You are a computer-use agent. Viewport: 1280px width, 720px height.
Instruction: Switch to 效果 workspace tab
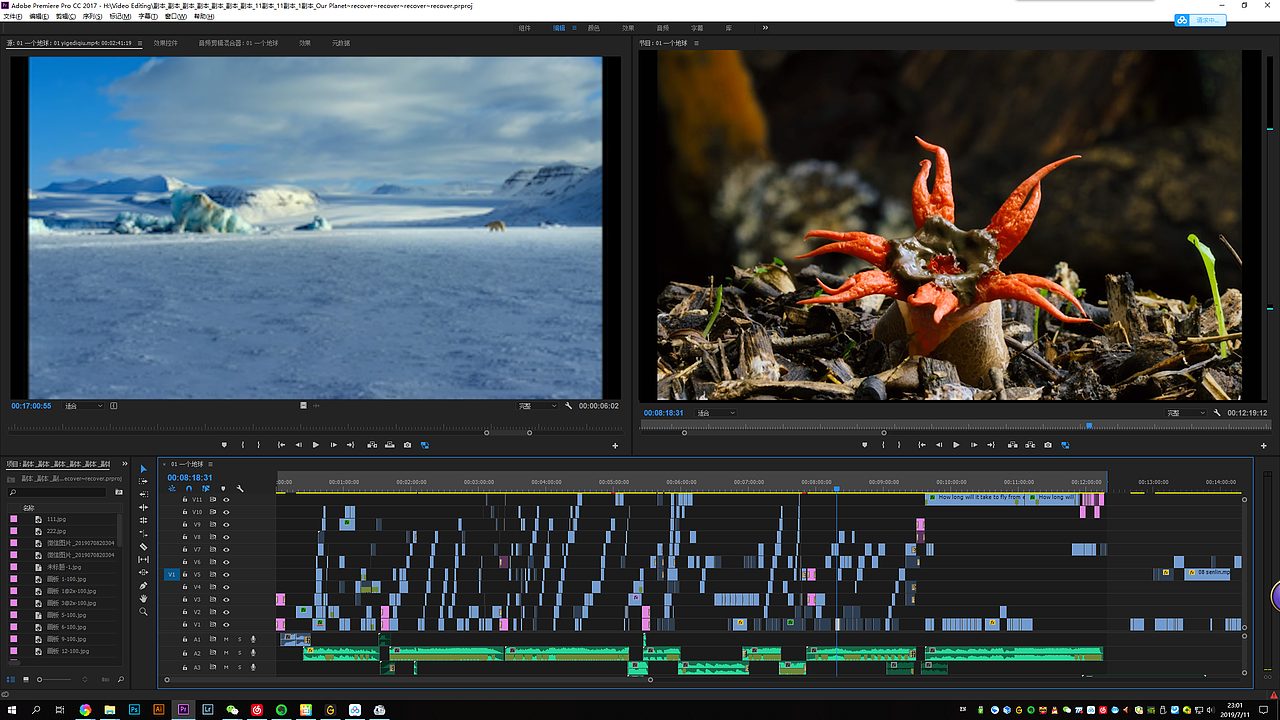(628, 28)
